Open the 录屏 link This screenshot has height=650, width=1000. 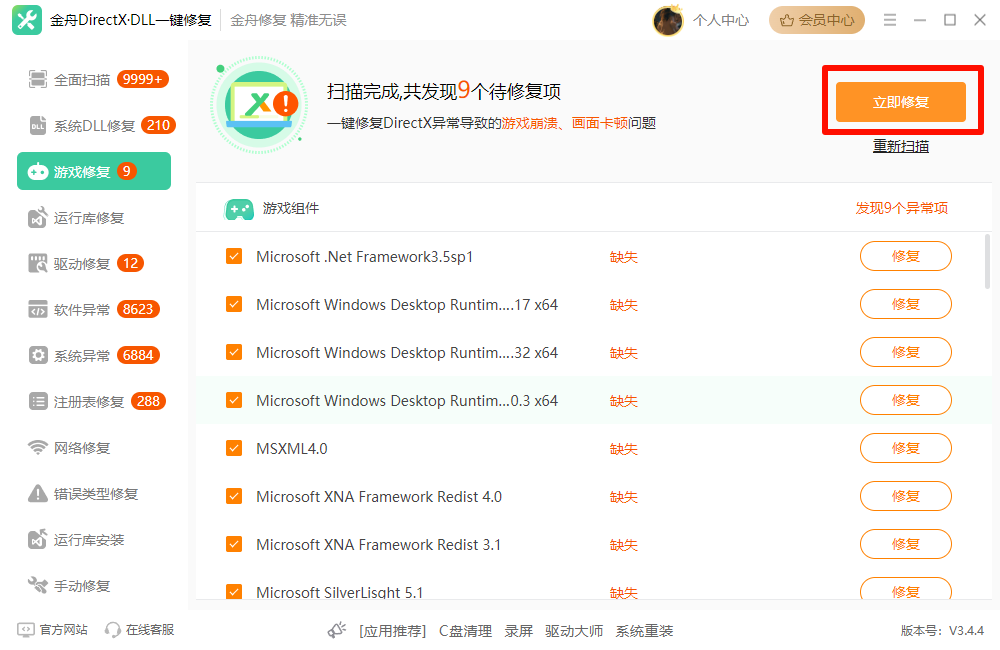coord(518,631)
